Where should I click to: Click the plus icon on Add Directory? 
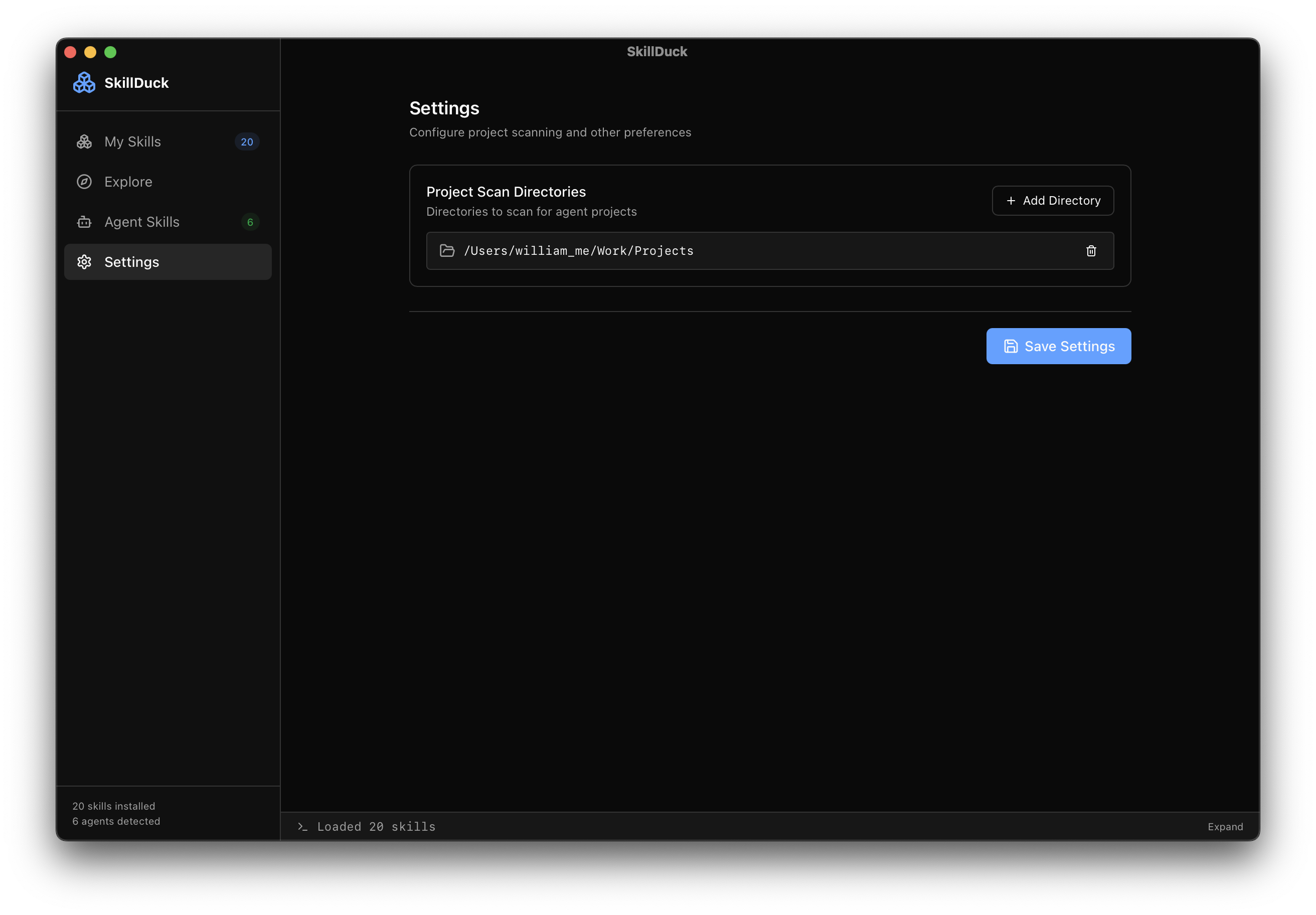[1011, 200]
